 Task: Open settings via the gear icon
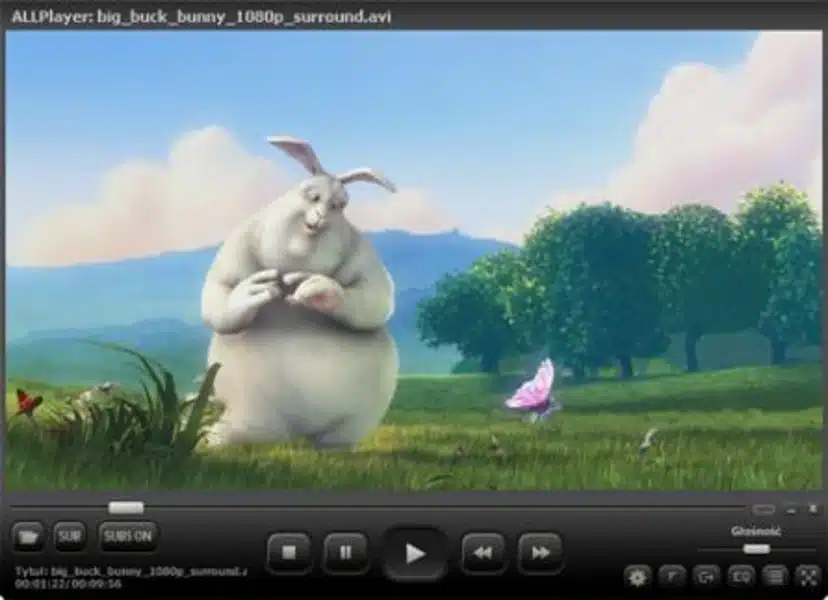click(637, 577)
